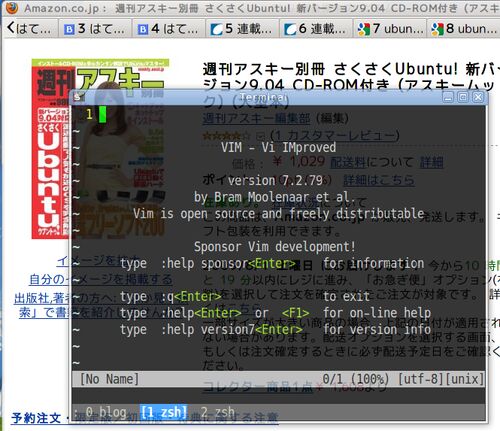Click the ":help version7<Enter>" text

pos(231,330)
